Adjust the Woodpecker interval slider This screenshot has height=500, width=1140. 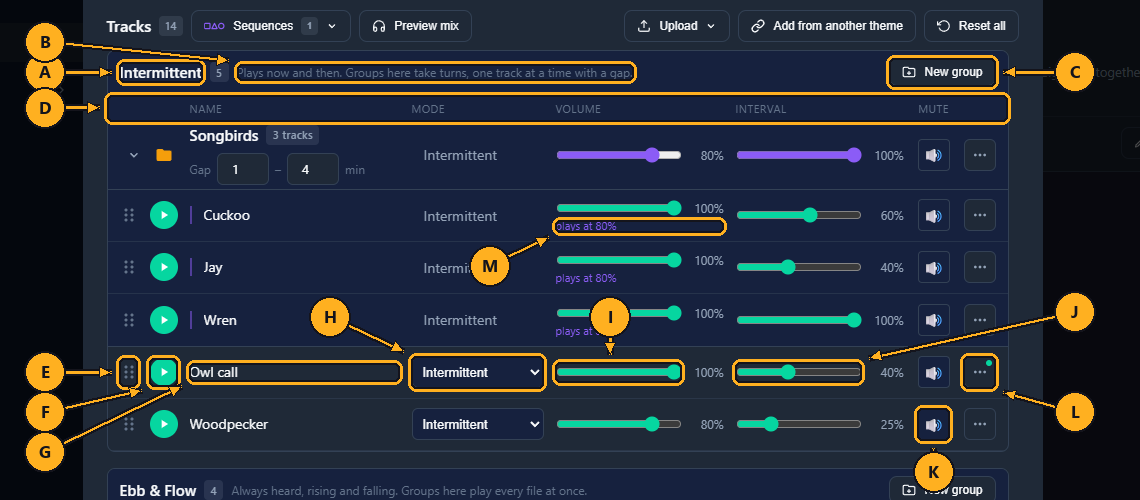pos(799,424)
